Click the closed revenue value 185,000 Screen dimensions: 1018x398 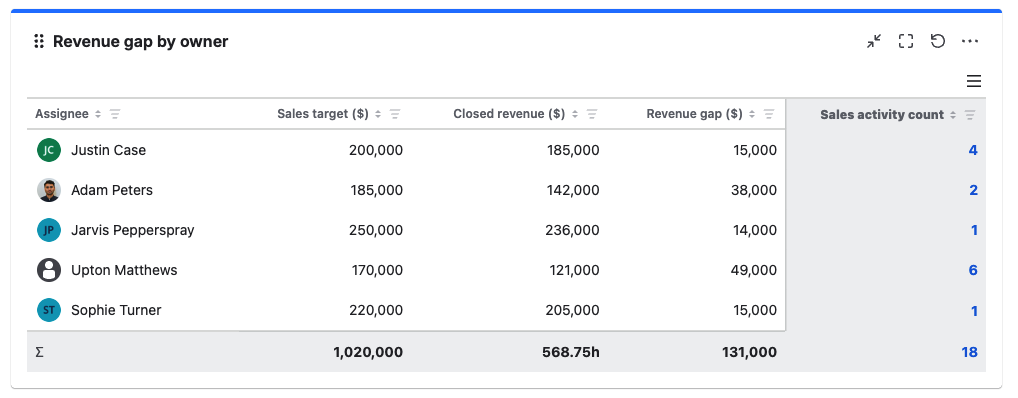point(573,150)
